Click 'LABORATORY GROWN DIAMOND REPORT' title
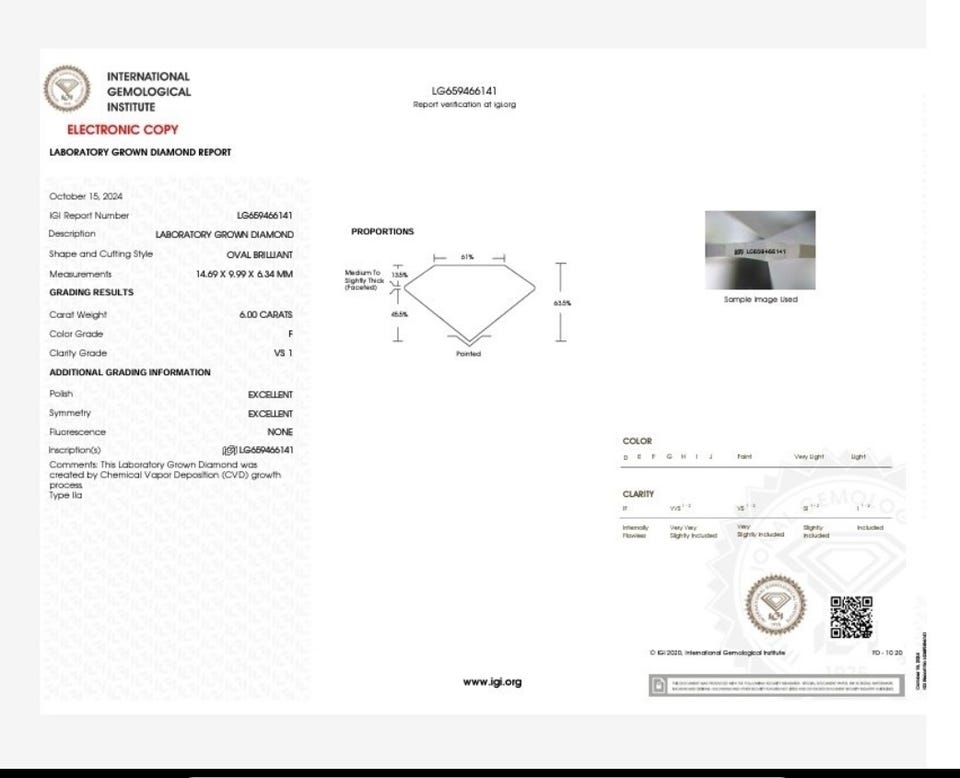The image size is (960, 778). tap(140, 152)
